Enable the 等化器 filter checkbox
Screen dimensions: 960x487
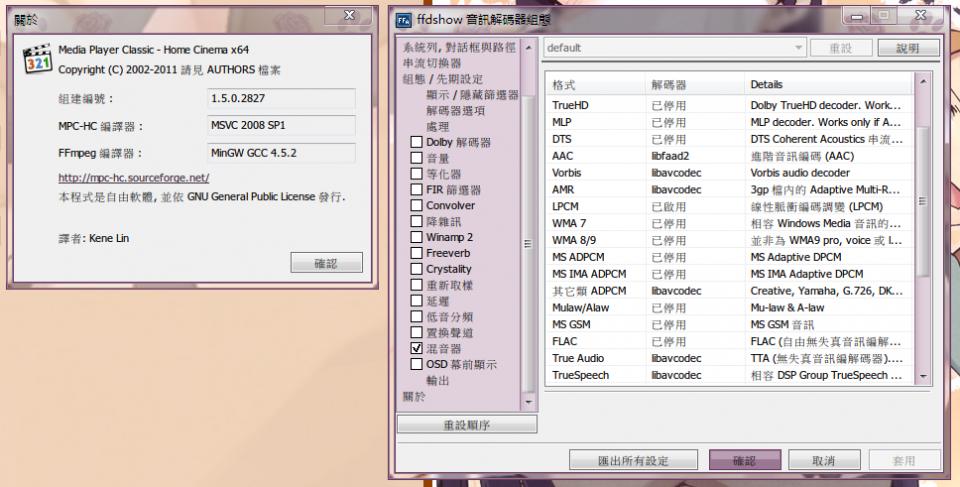[416, 174]
